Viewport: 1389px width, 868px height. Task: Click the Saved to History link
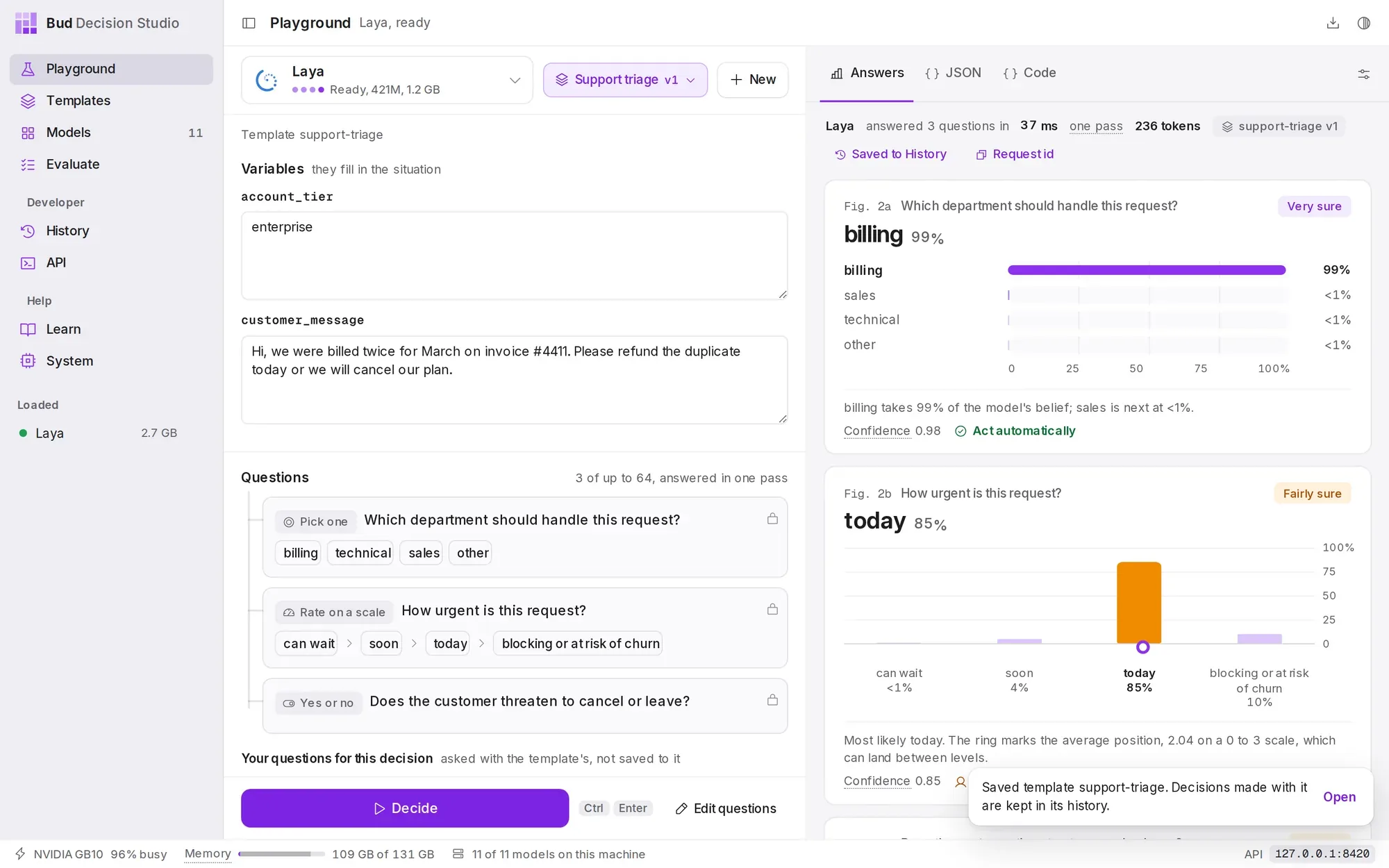(890, 154)
